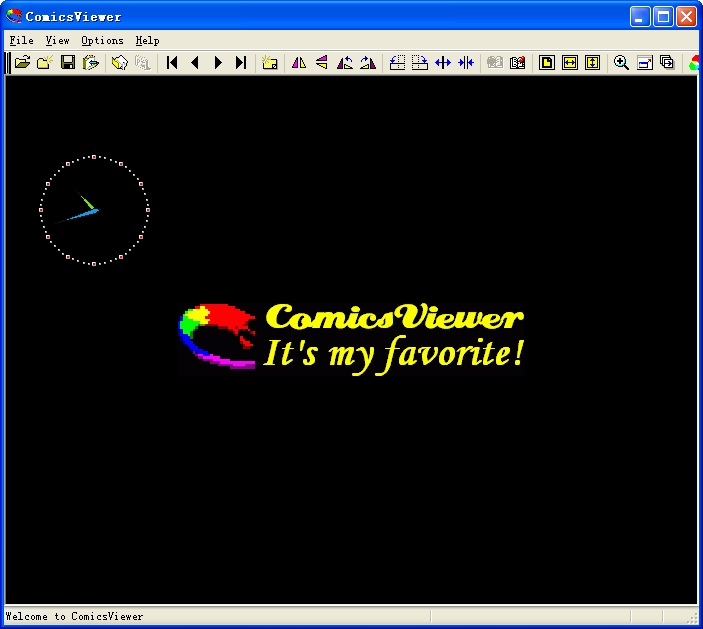Click the dashed page right-arrow icon
This screenshot has height=629, width=703.
pos(420,62)
